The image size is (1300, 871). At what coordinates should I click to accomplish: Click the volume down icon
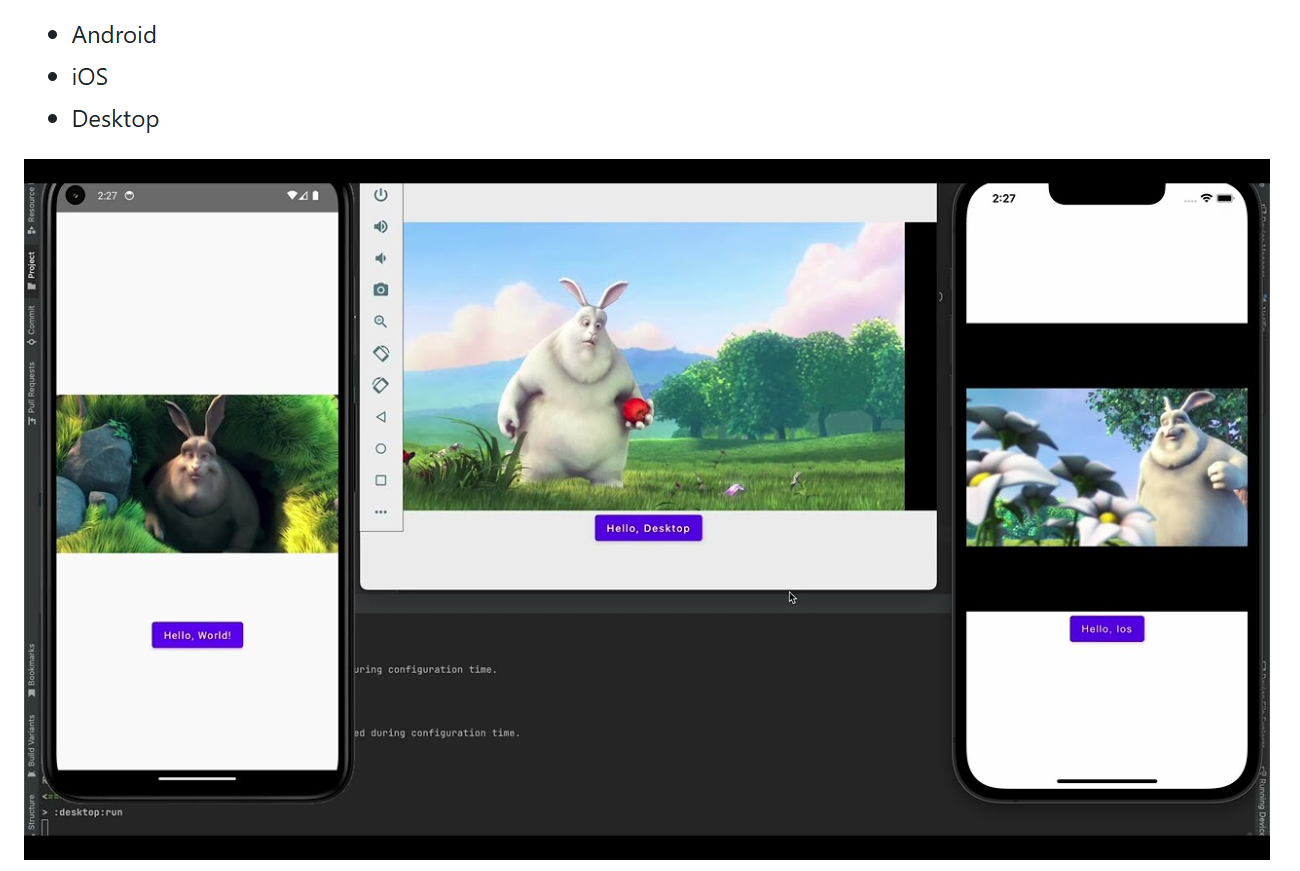tap(380, 257)
